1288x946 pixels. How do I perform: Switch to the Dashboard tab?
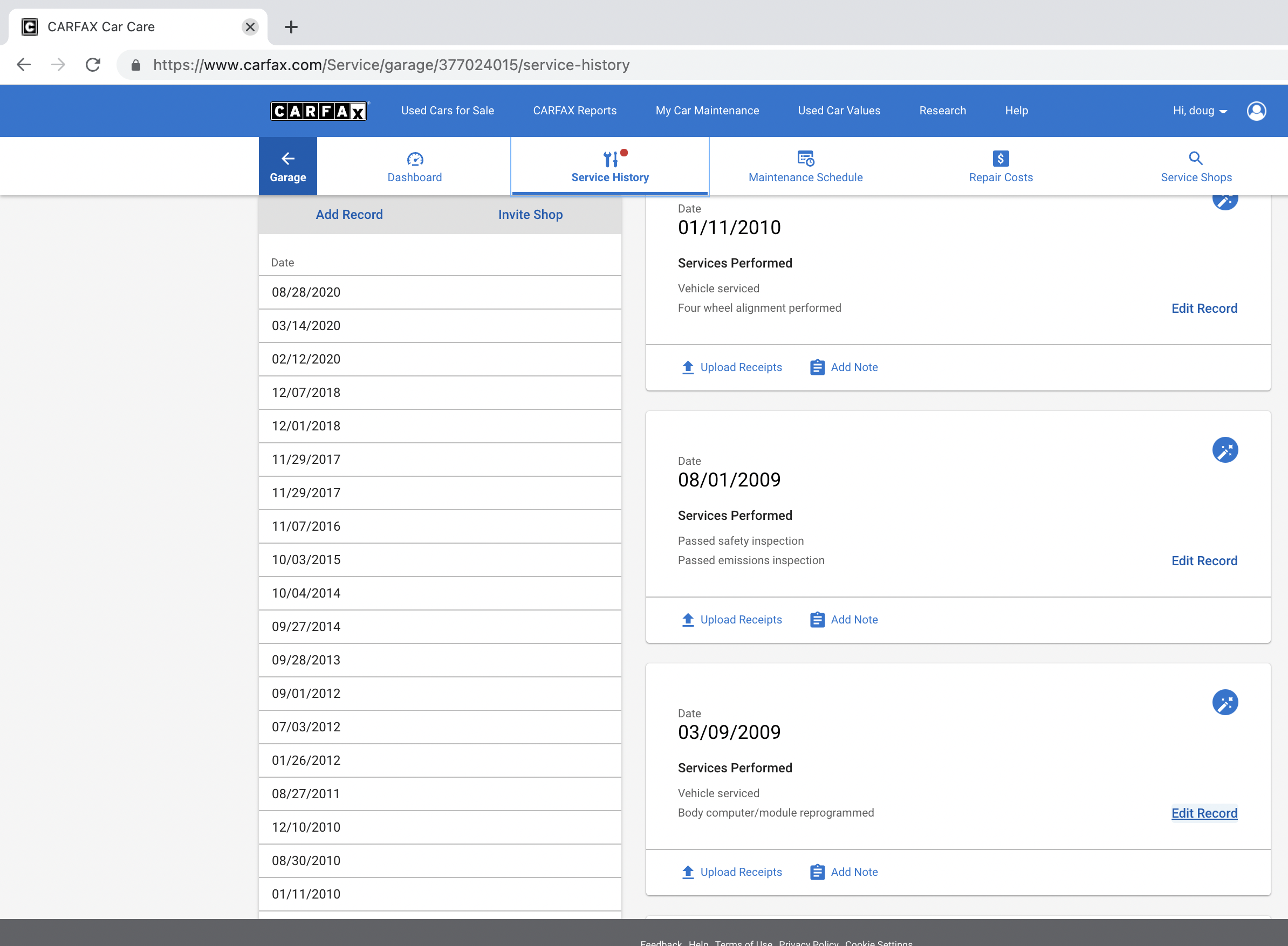414,167
